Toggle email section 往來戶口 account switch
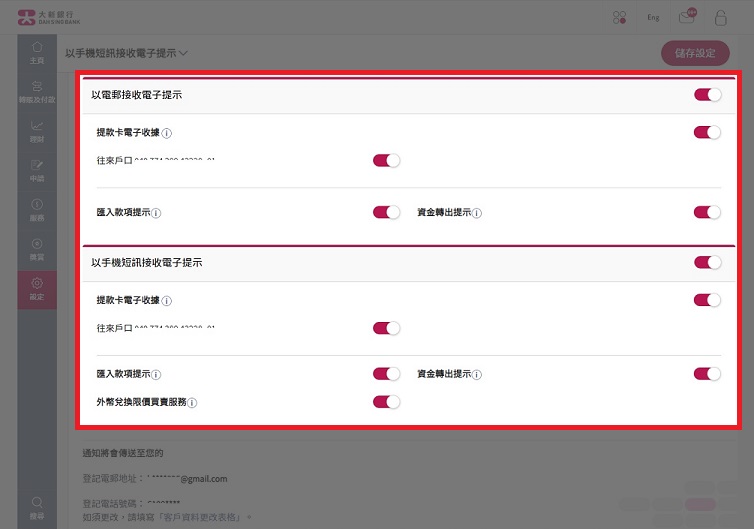The height and width of the screenshot is (529, 754). click(x=387, y=161)
